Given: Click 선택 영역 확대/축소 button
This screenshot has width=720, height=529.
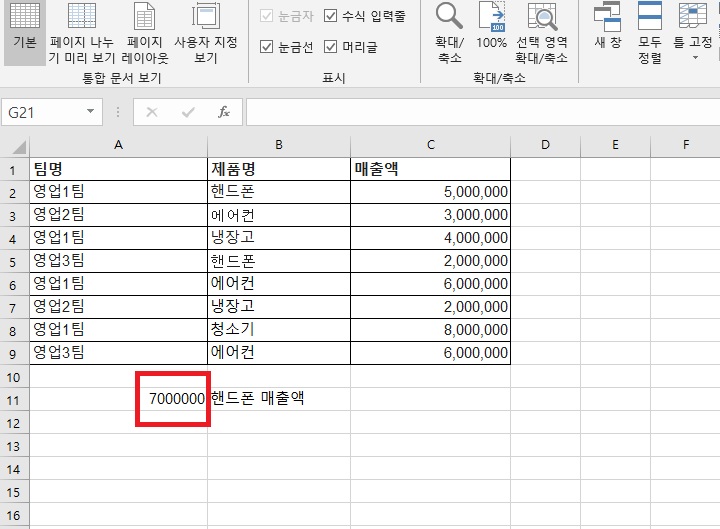Looking at the screenshot, I should pos(542,31).
